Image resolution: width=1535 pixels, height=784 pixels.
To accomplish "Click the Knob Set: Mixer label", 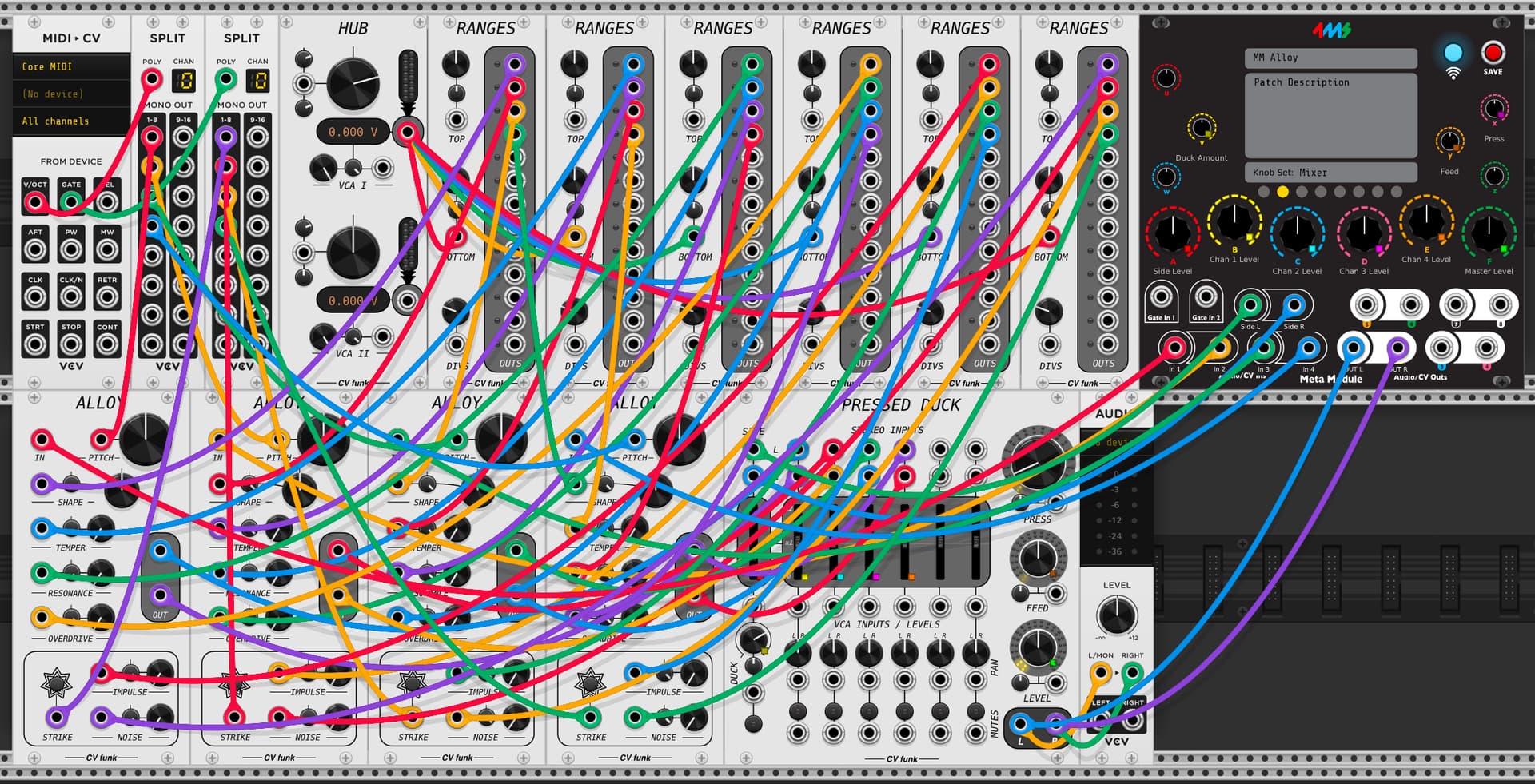I will coord(1330,173).
